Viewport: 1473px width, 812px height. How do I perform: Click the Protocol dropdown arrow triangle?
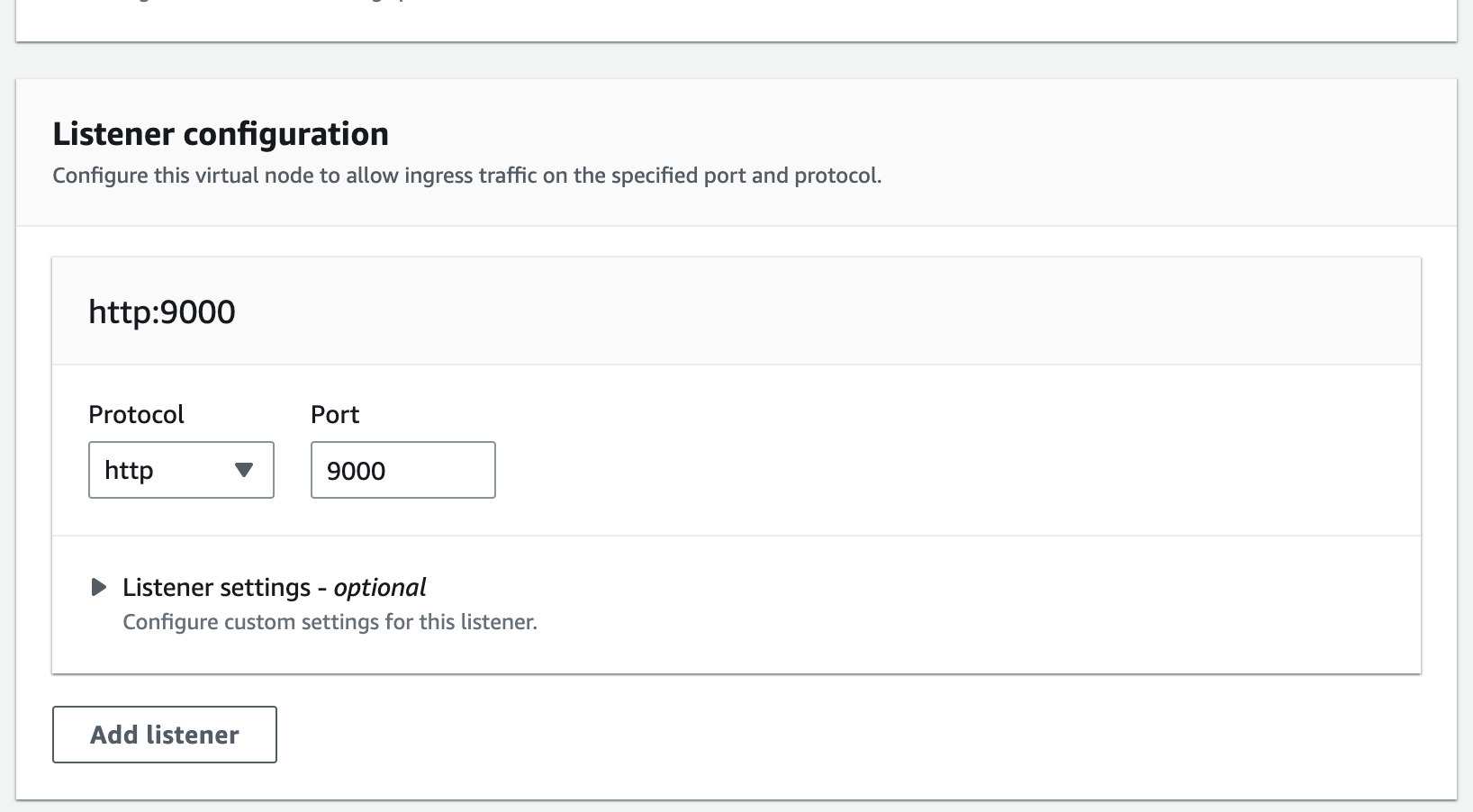click(243, 470)
